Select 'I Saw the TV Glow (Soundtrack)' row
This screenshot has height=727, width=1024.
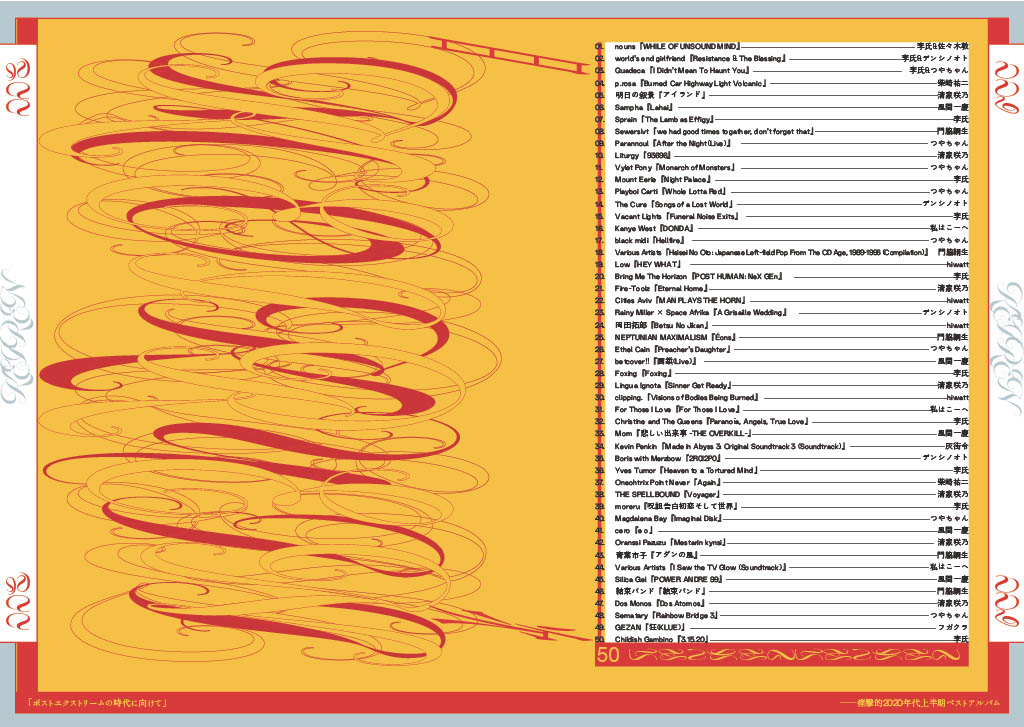pos(782,567)
